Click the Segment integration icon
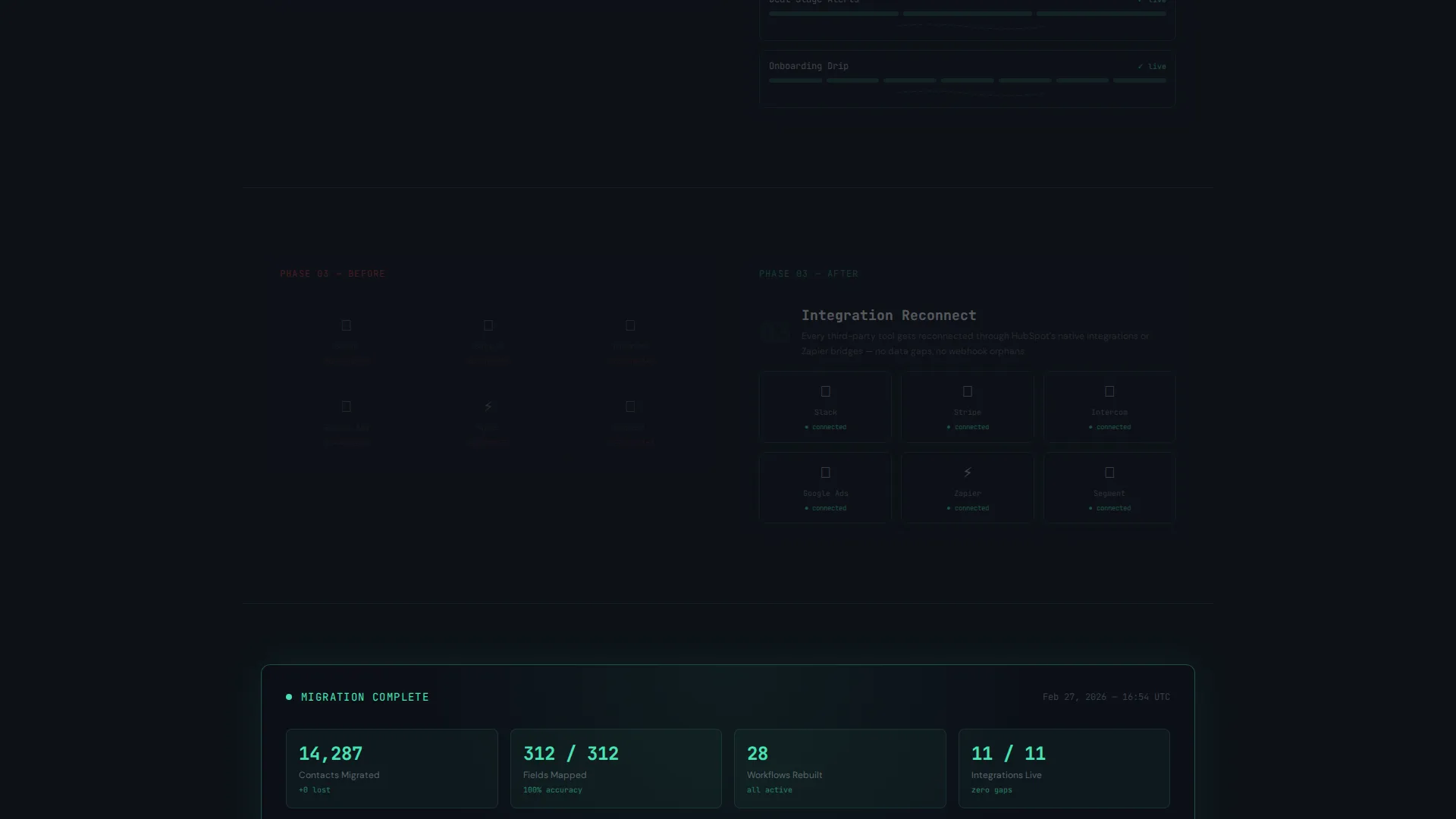 [1109, 472]
